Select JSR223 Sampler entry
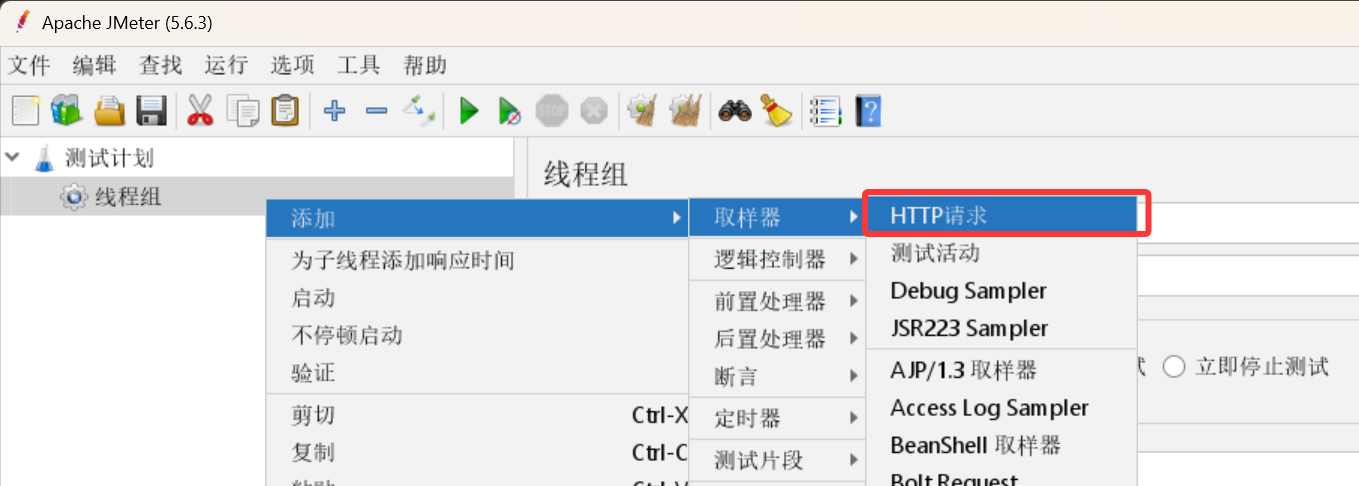The height and width of the screenshot is (486, 1359). point(1002,328)
